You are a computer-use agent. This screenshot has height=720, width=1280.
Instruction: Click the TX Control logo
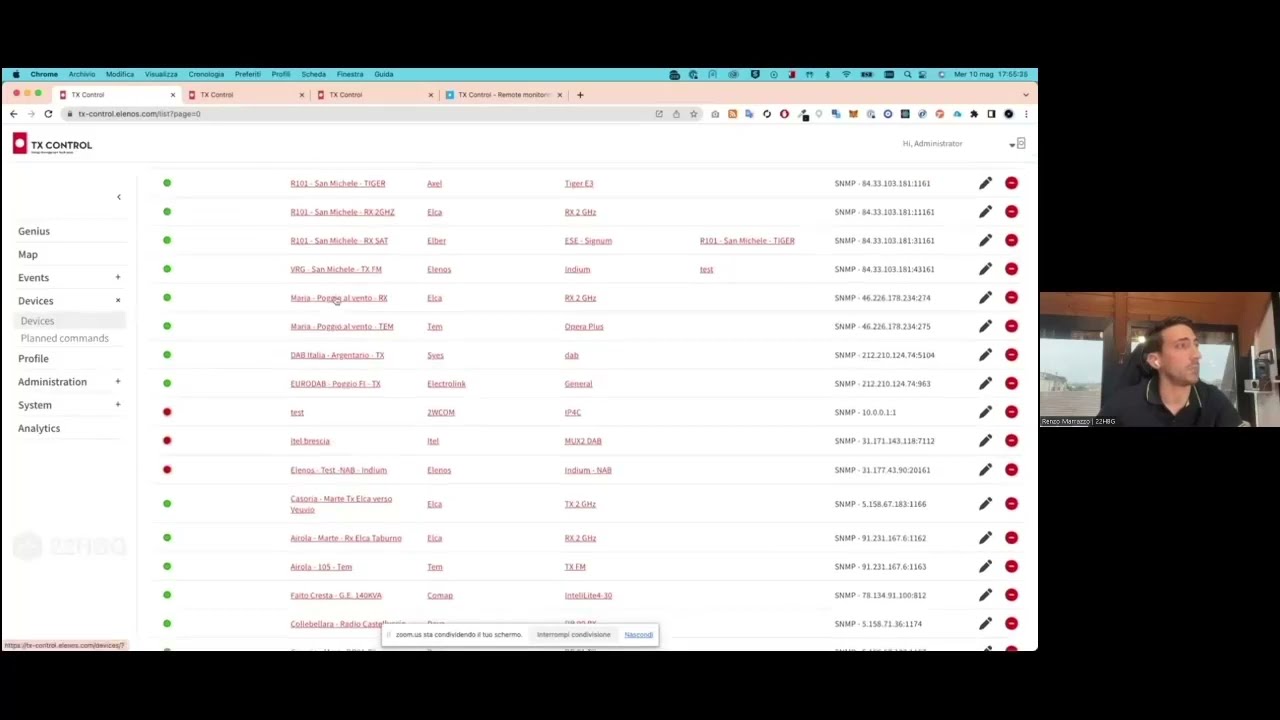tap(52, 145)
